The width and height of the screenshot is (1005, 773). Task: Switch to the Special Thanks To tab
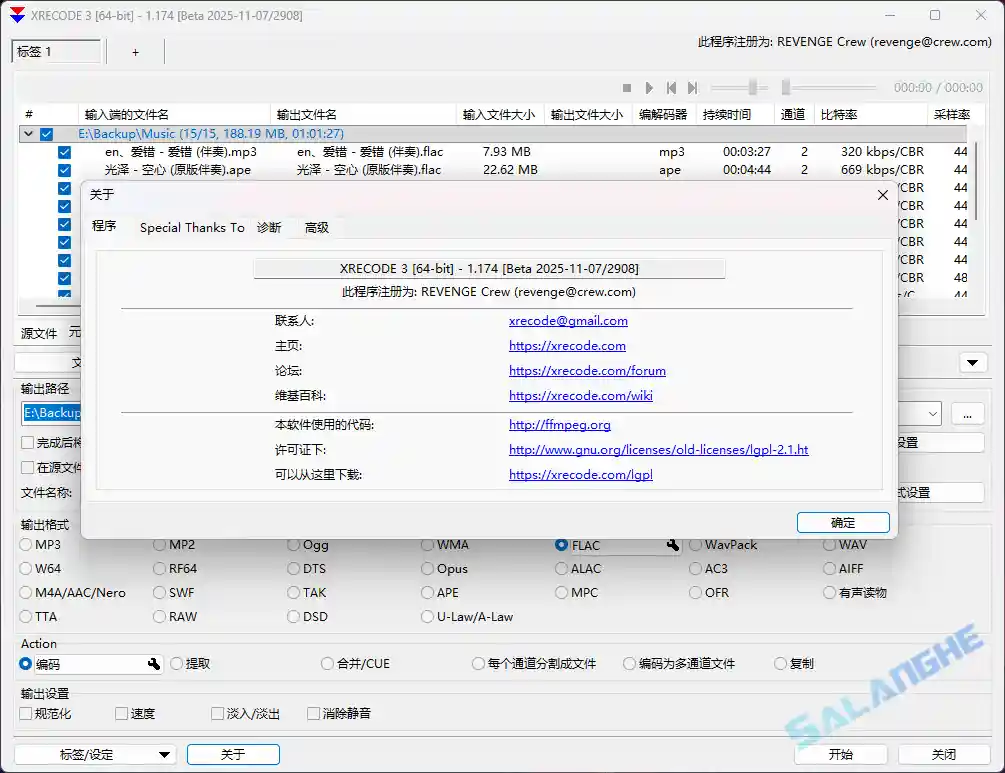click(191, 227)
